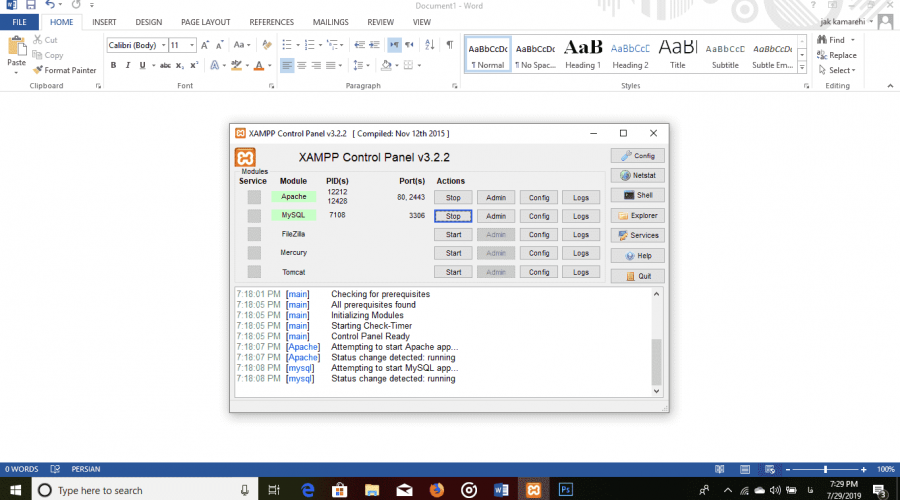Start the FileZilla module
The height and width of the screenshot is (500, 900).
pos(453,234)
